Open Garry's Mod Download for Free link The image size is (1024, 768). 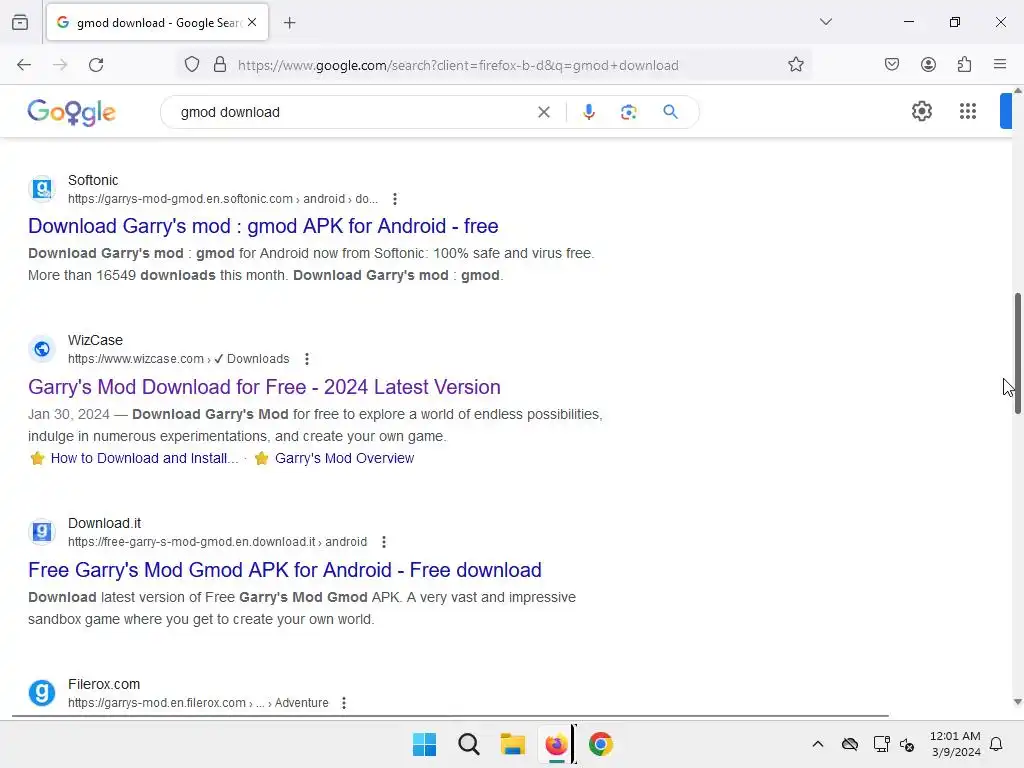(x=264, y=387)
